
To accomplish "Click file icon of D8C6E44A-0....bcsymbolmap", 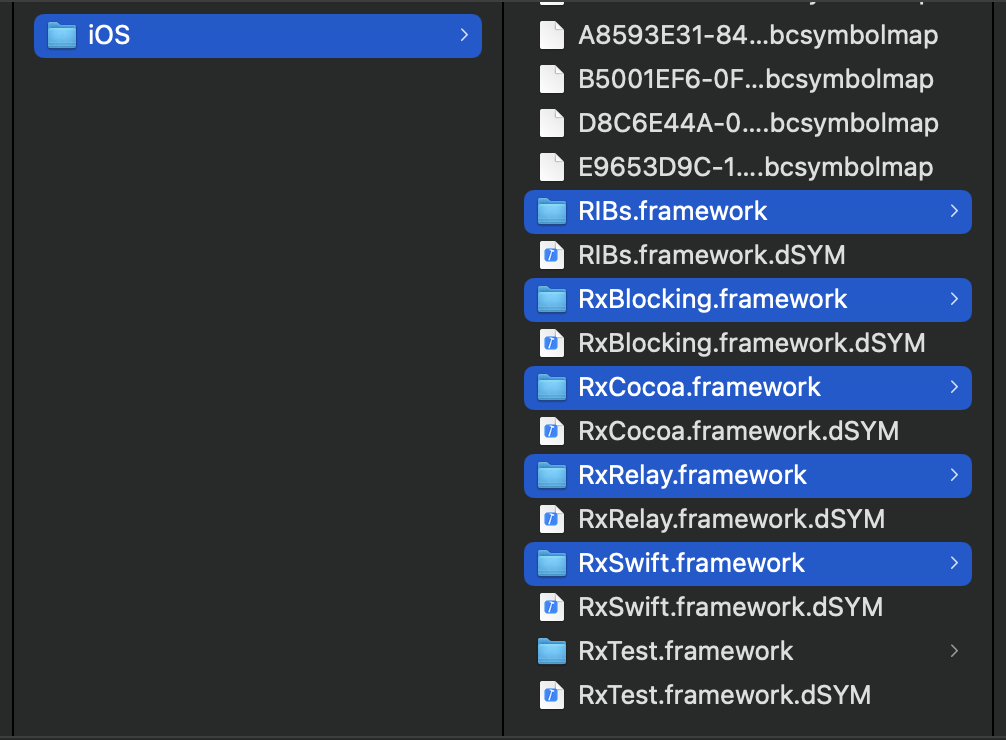I will [552, 123].
